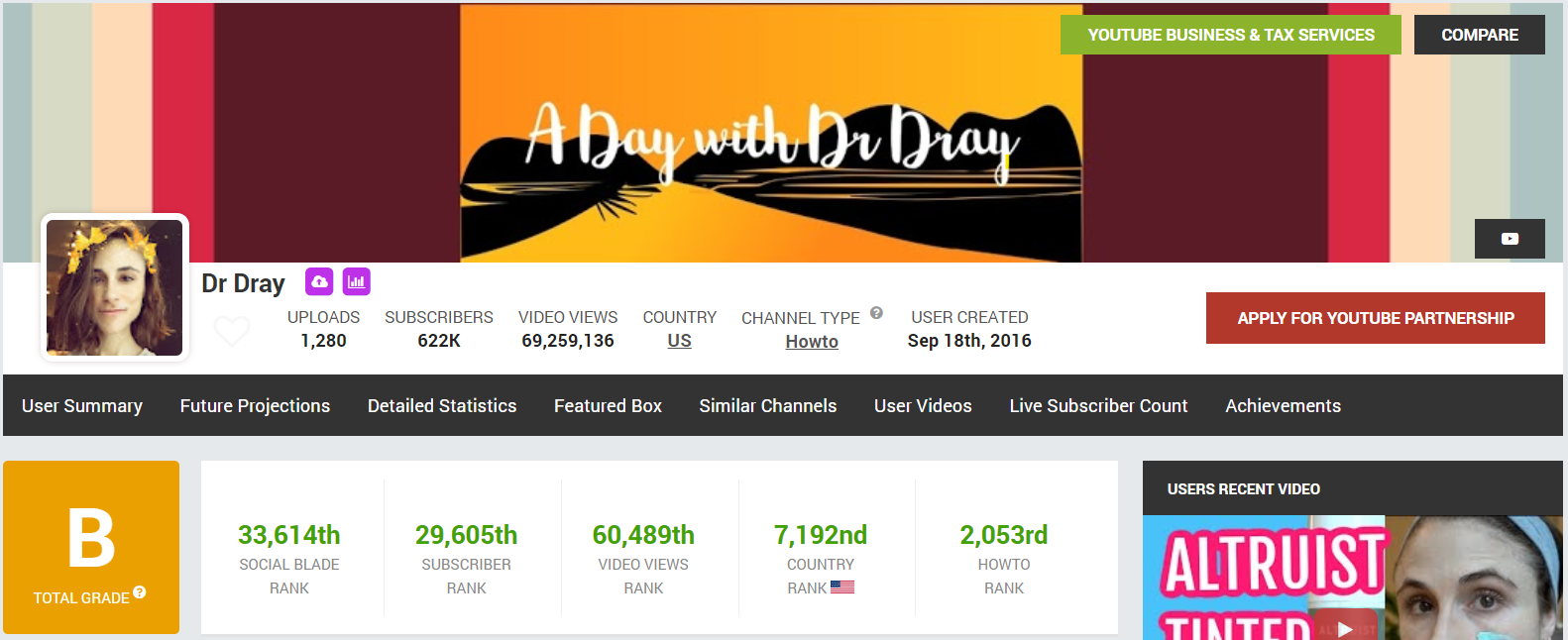The height and width of the screenshot is (640, 1568).
Task: Go to Featured Box tab
Action: [608, 406]
